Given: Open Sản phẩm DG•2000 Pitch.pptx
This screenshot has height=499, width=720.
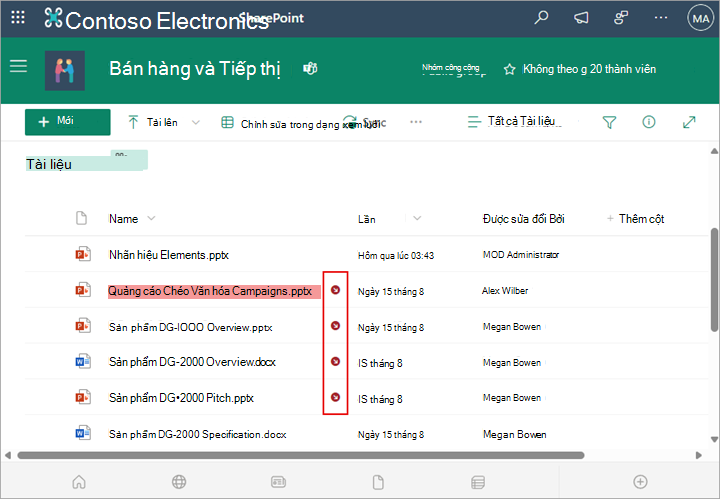Looking at the screenshot, I should 181,398.
